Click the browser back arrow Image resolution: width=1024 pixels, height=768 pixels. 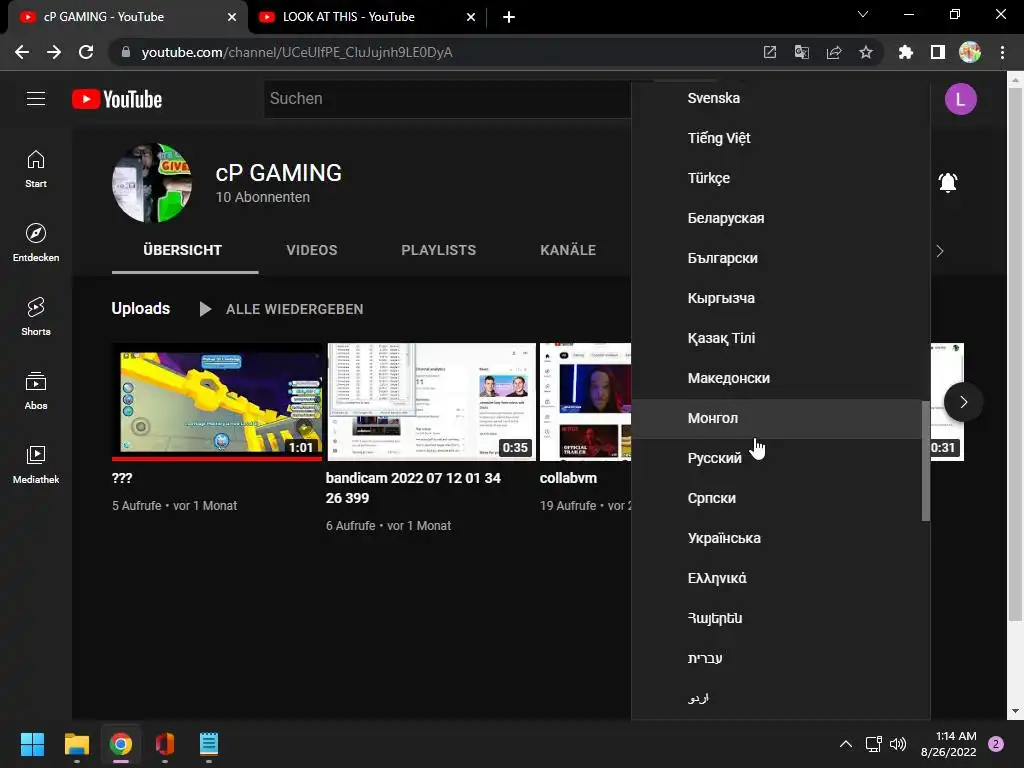click(x=22, y=52)
